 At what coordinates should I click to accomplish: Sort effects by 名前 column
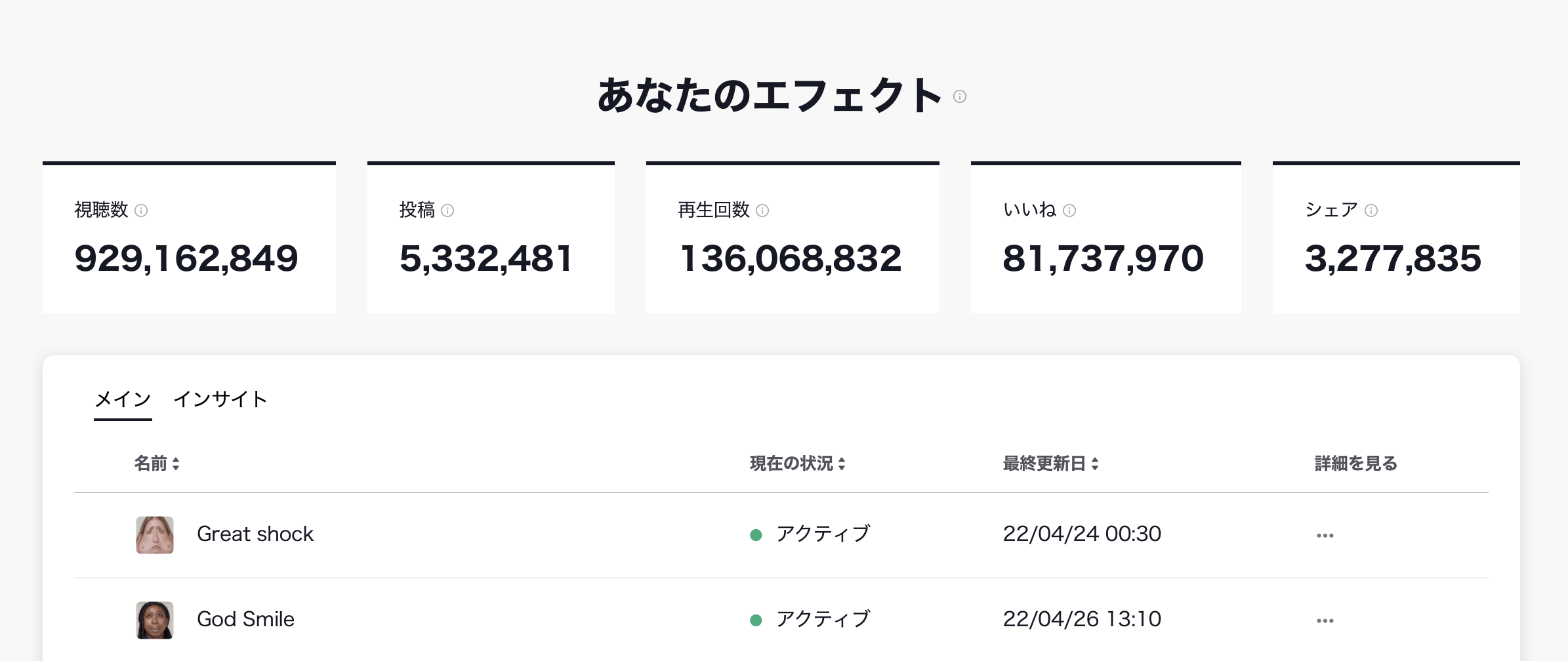coord(157,464)
